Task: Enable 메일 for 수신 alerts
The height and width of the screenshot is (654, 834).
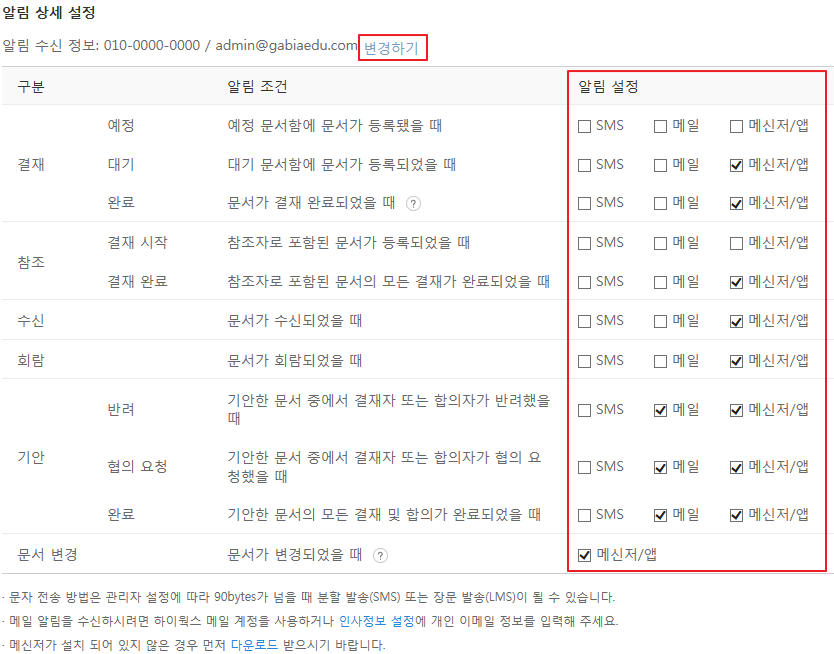Action: coord(661,321)
